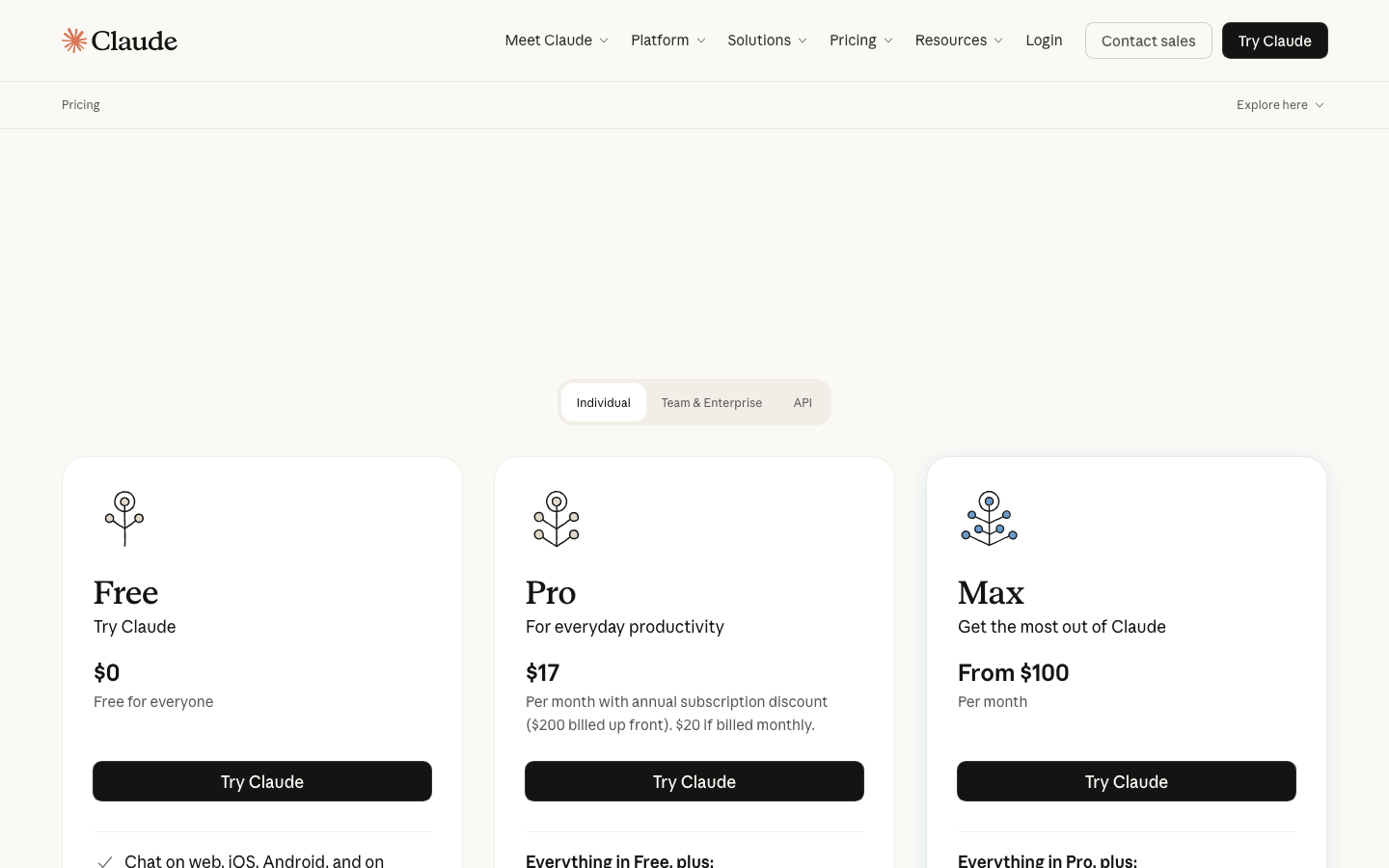Screen dimensions: 1389x868
Task: Click the Free plan sprout icon
Action: click(x=124, y=519)
